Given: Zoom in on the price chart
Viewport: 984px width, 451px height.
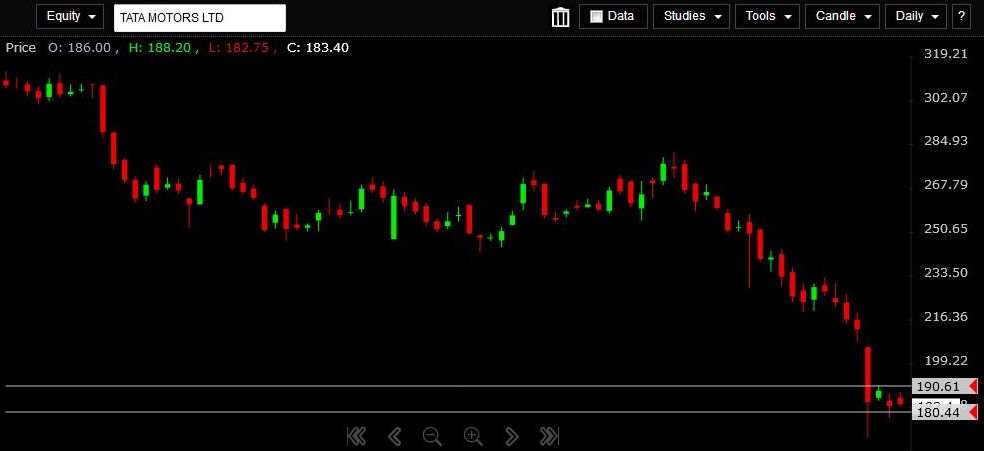Looking at the screenshot, I should pyautogui.click(x=473, y=436).
